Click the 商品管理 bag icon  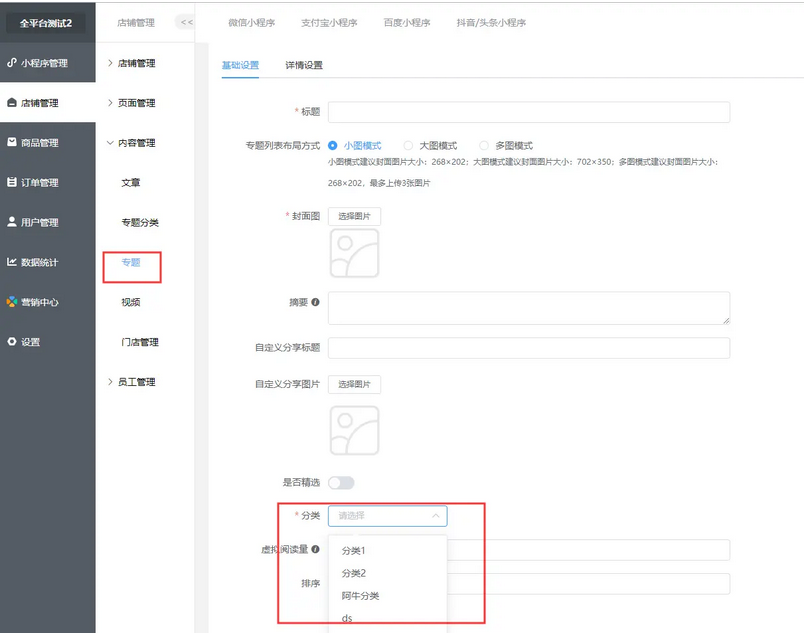coord(12,142)
